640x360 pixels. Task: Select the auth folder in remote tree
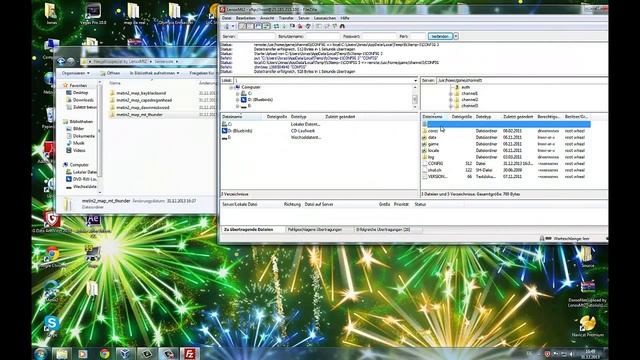pos(465,87)
